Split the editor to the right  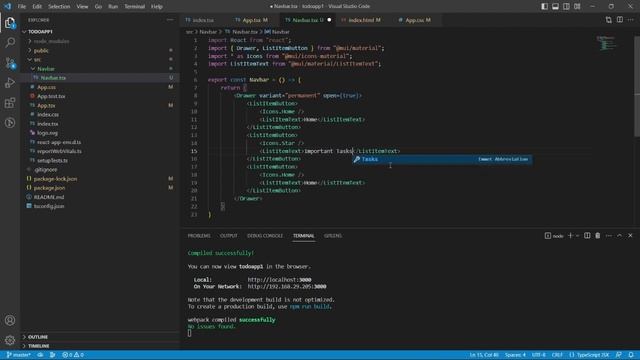coord(620,20)
